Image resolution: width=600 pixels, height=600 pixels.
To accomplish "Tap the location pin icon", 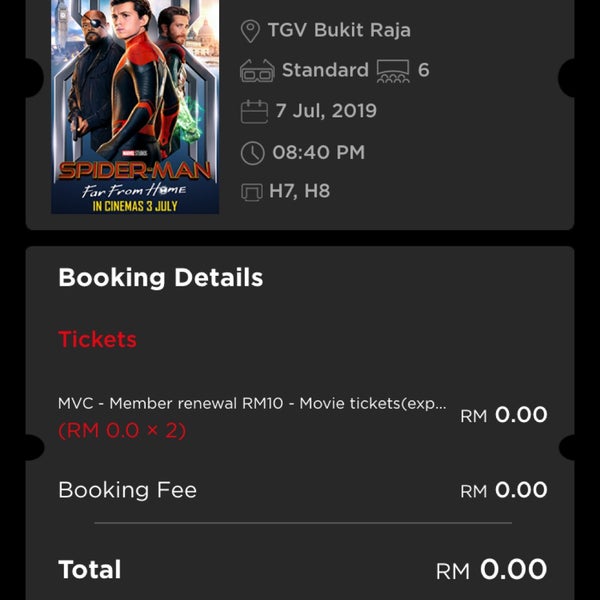I will coord(250,31).
